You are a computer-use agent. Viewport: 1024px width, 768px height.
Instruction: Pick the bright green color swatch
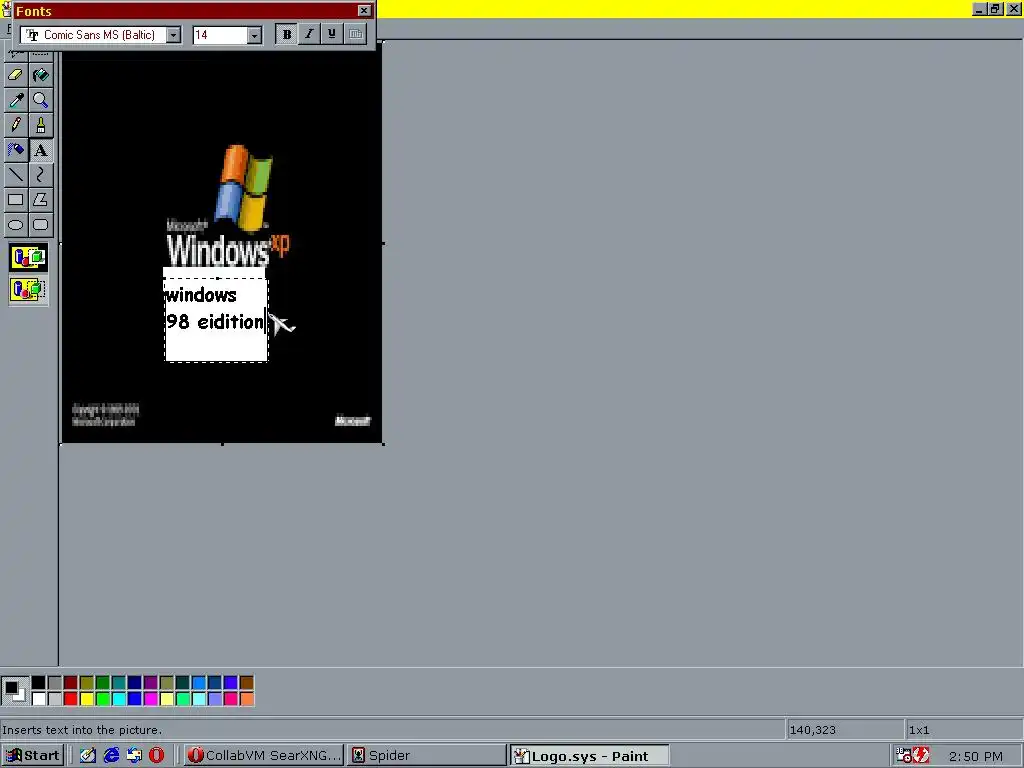click(103, 699)
